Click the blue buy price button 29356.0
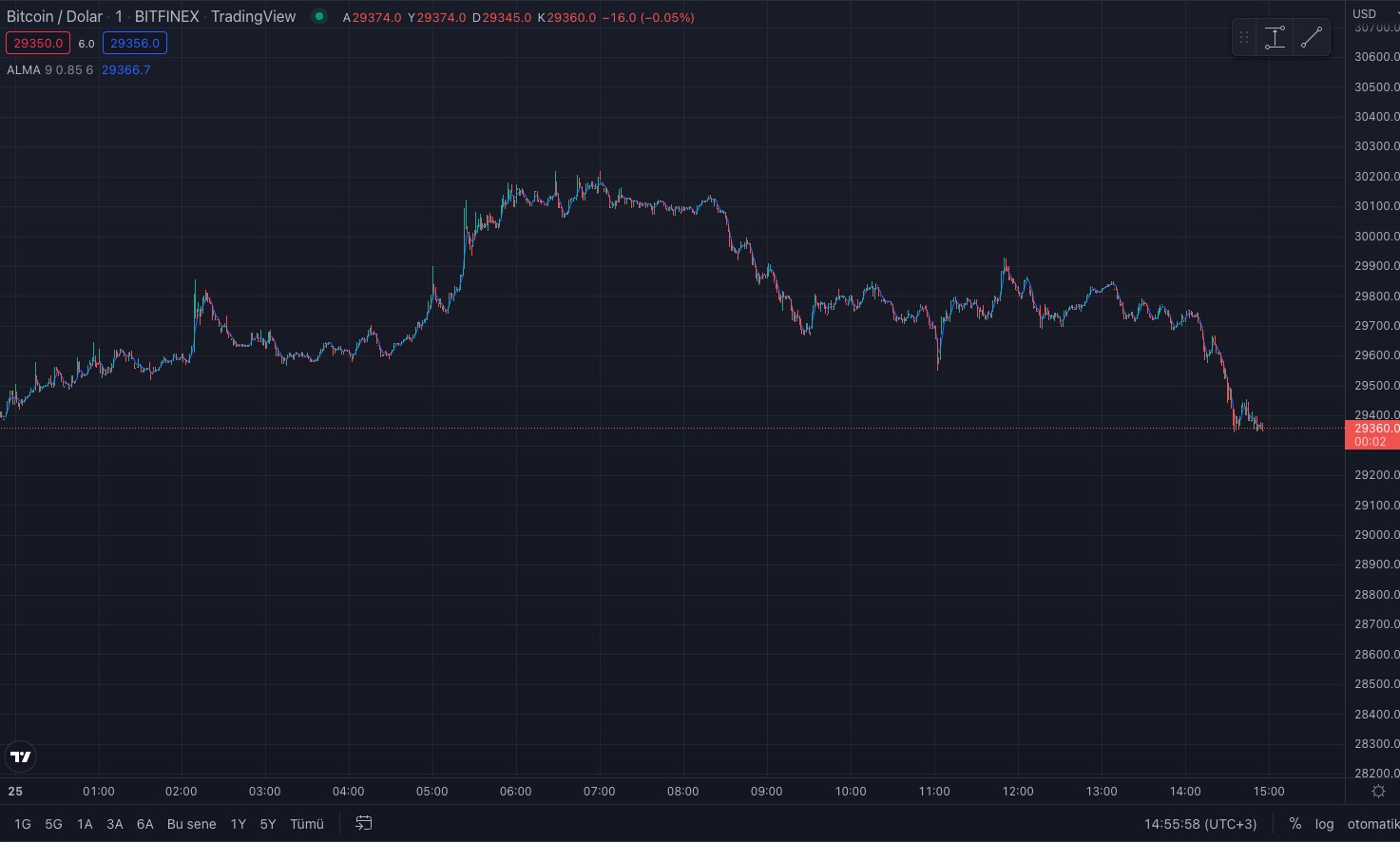 (135, 43)
